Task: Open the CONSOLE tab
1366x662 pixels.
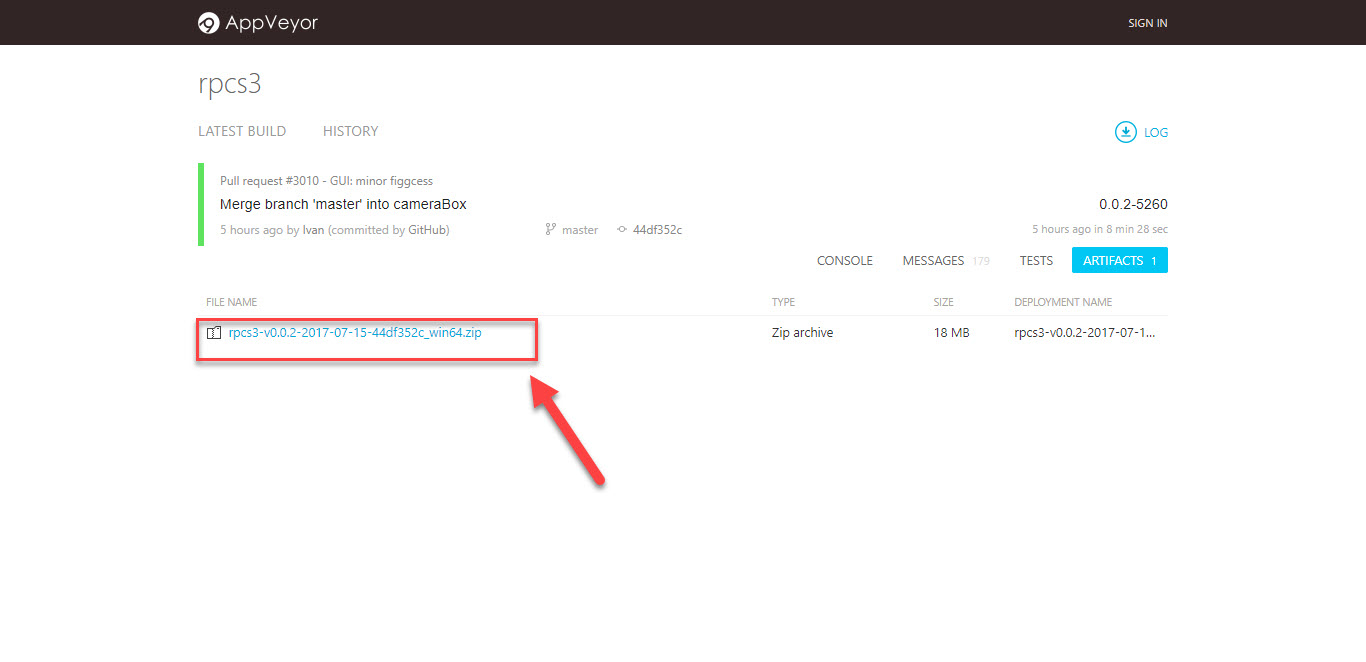Action: click(x=845, y=260)
